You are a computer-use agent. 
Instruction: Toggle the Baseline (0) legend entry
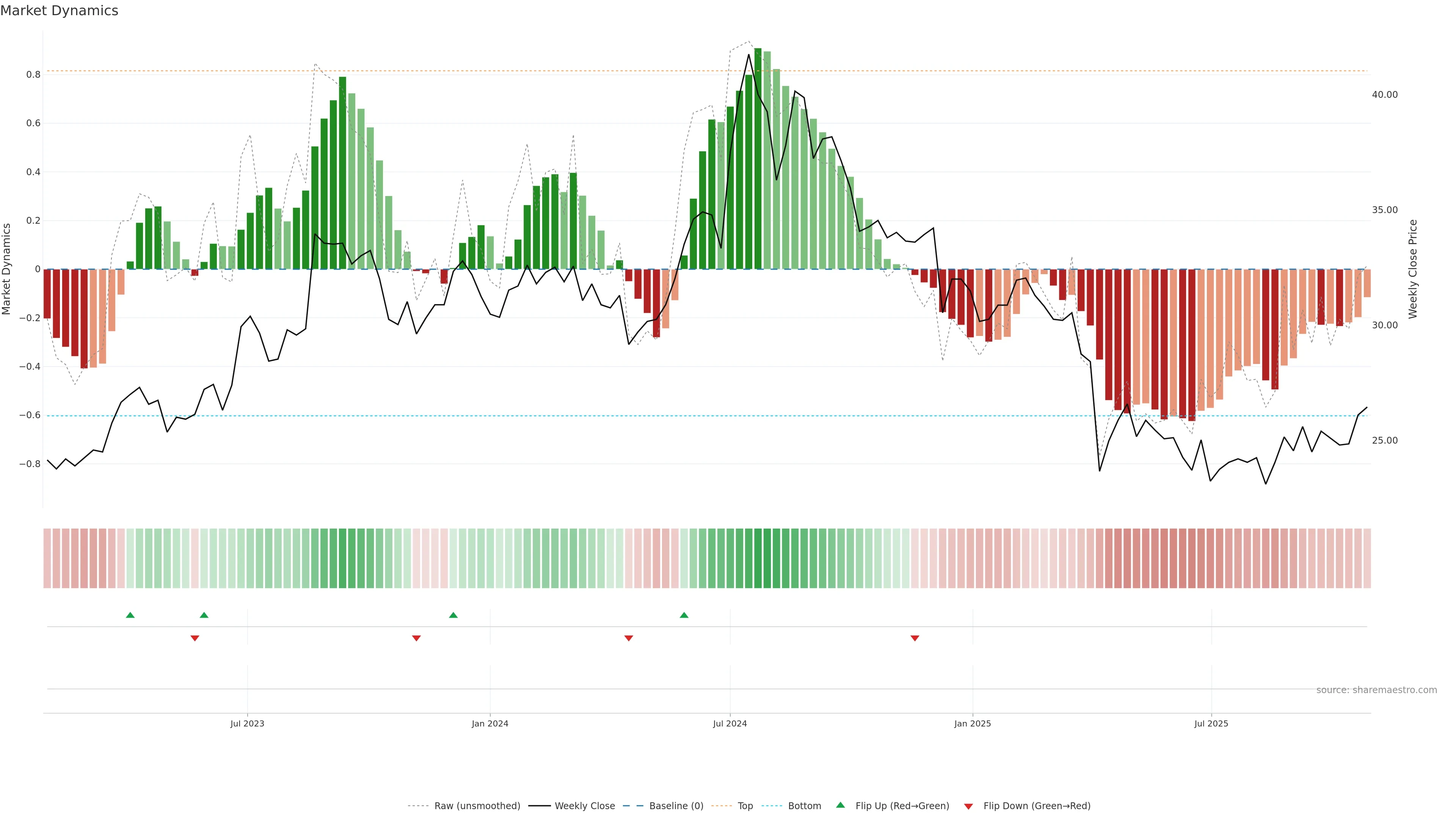click(x=676, y=806)
